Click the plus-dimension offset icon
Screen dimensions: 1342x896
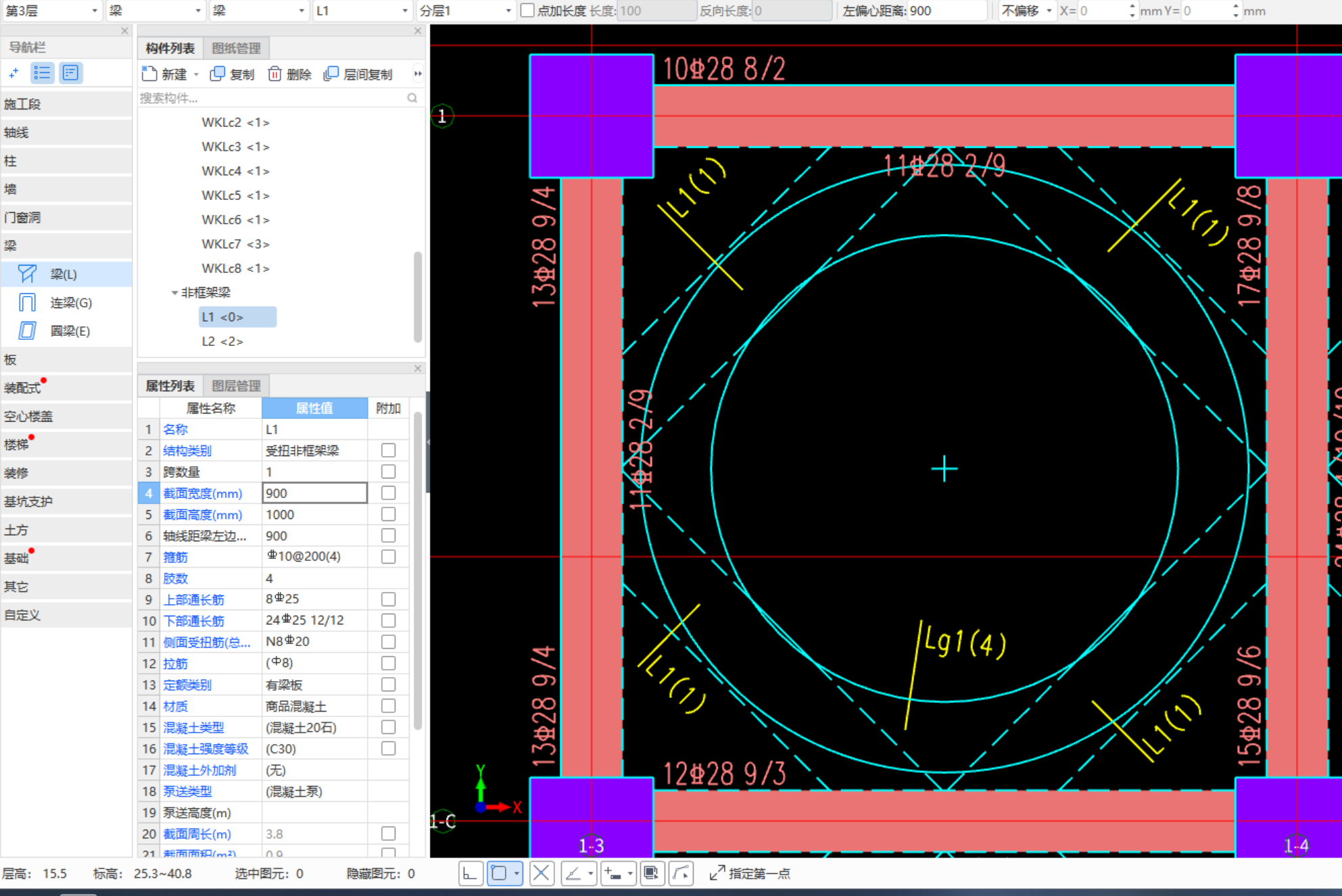point(613,873)
